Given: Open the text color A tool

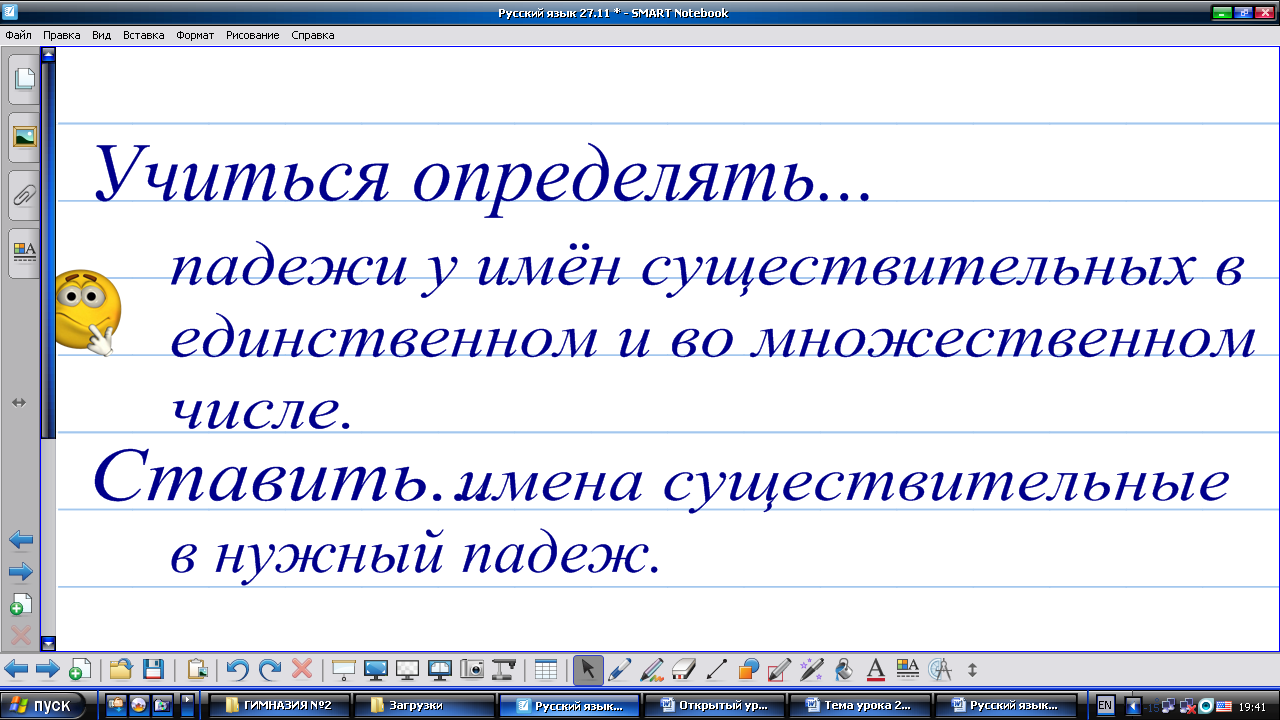Looking at the screenshot, I should (875, 669).
